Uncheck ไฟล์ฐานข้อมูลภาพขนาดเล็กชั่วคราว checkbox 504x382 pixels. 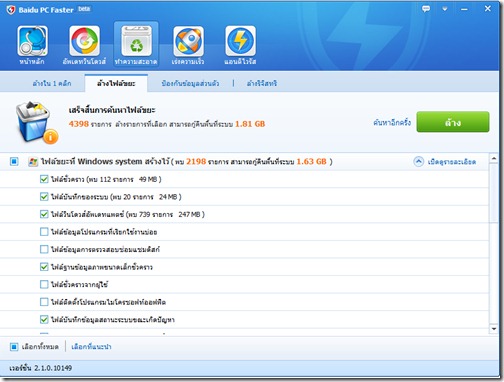[44, 267]
